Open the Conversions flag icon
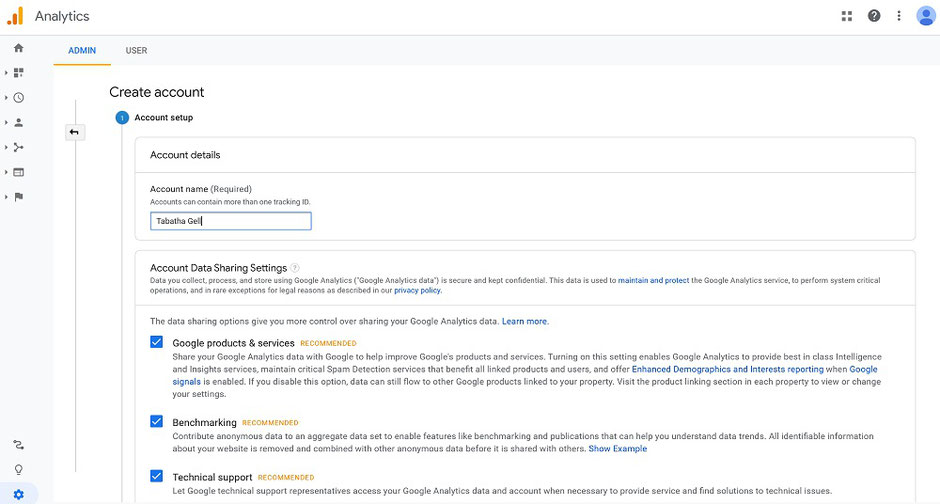This screenshot has height=504, width=940. click(19, 197)
